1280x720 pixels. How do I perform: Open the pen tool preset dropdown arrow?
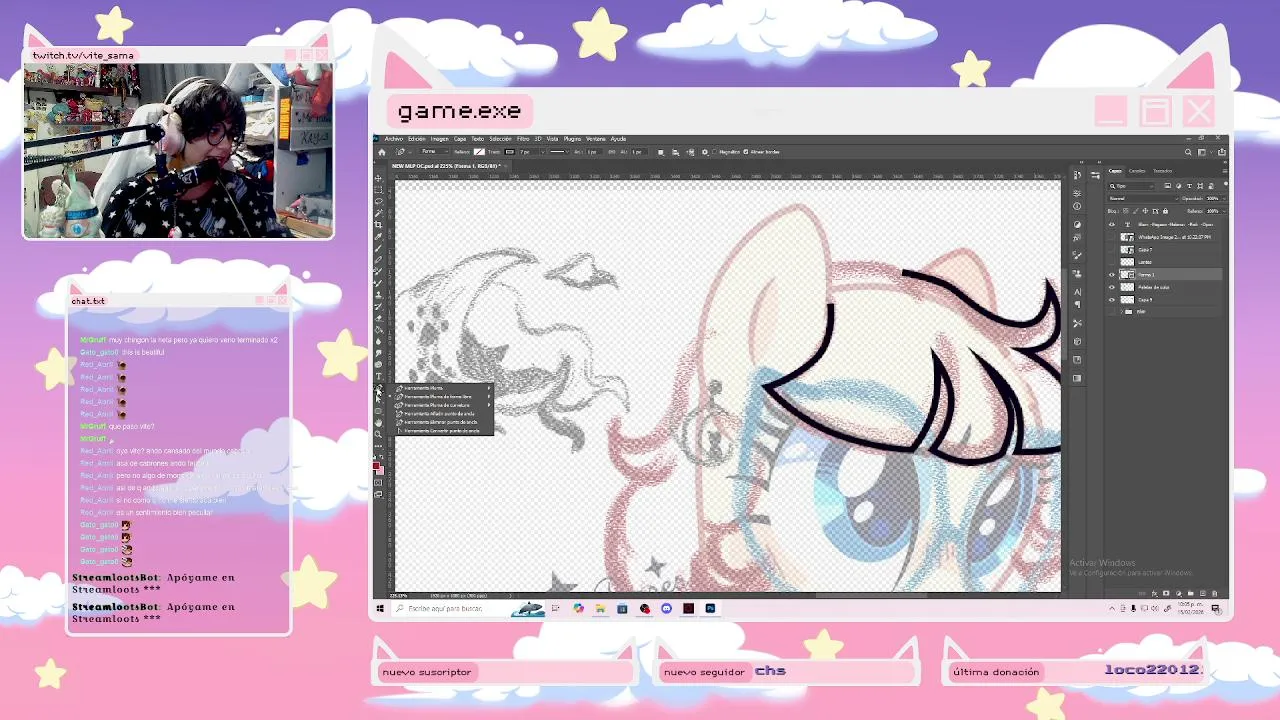click(410, 152)
